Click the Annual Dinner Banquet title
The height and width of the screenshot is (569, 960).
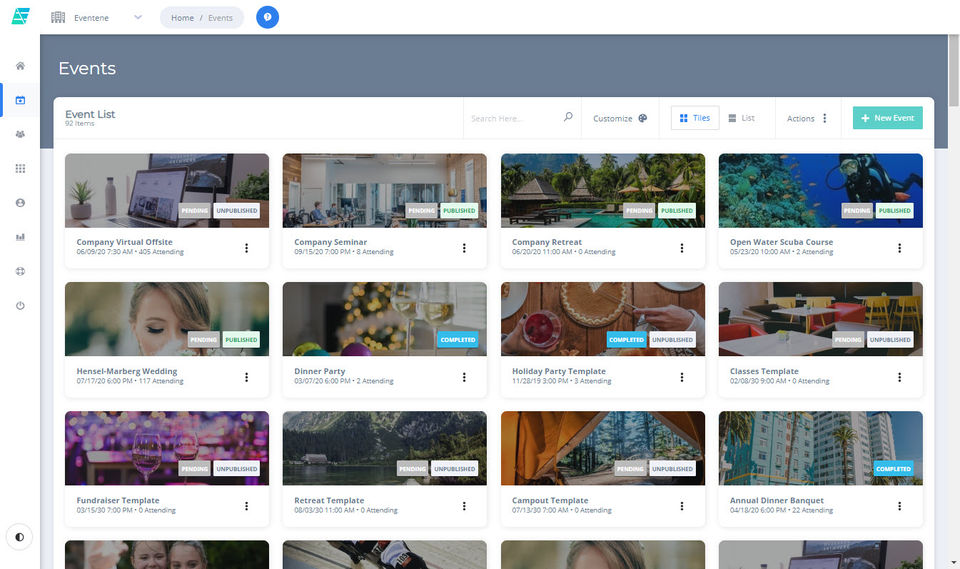pyautogui.click(x=776, y=500)
